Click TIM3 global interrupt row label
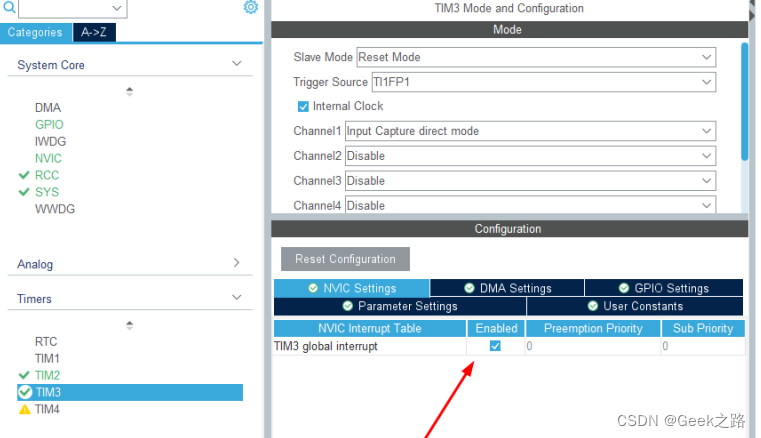Image resolution: width=761 pixels, height=438 pixels. (x=326, y=346)
